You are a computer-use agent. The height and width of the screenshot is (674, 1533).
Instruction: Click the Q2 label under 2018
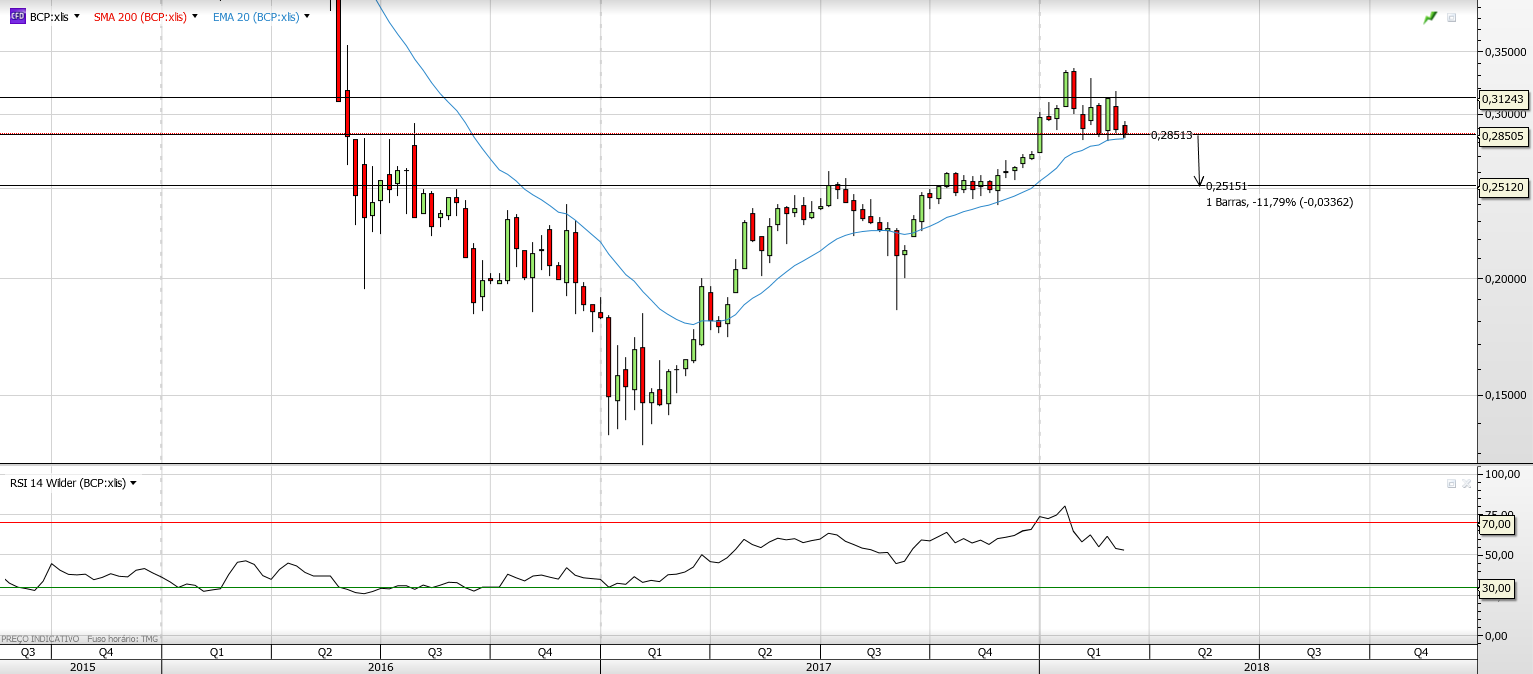click(1205, 652)
